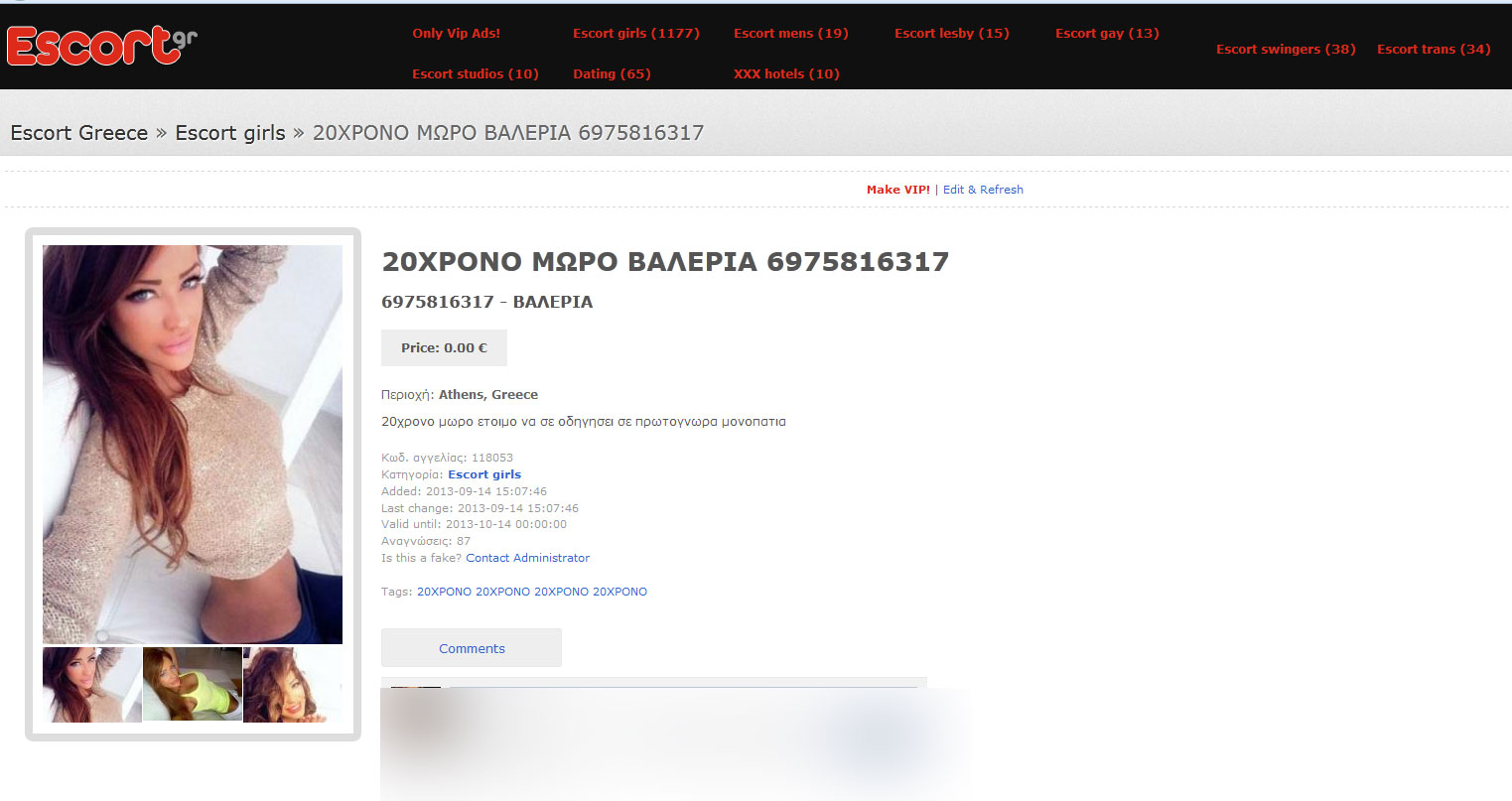Click the Escort.gr site logo

point(101,46)
